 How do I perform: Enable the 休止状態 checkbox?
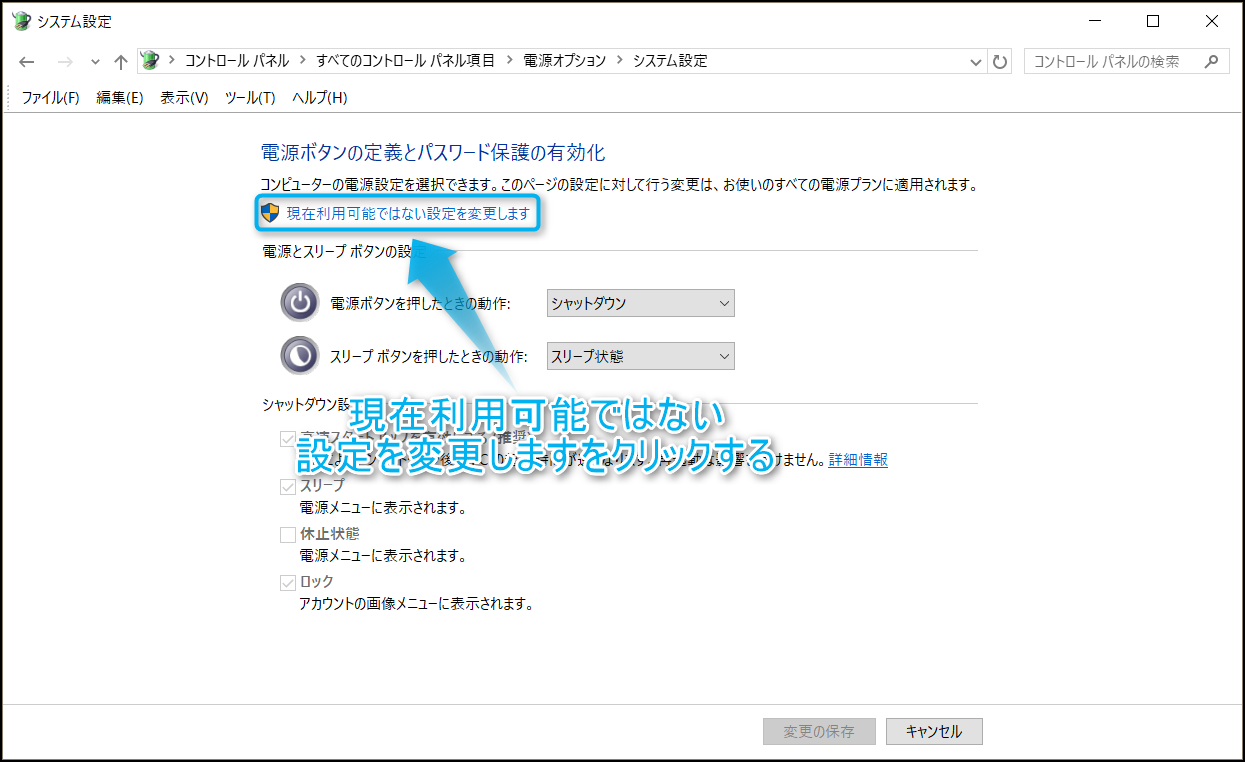[x=288, y=534]
